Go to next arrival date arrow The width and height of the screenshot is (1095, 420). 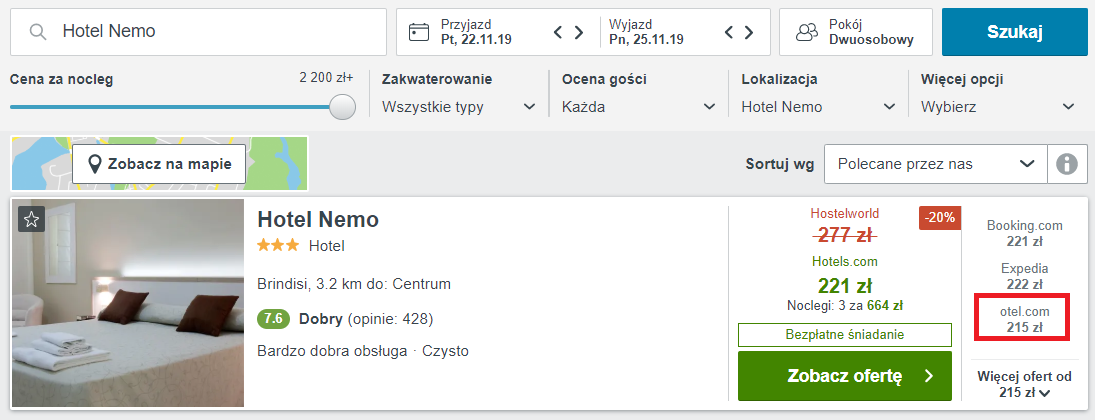click(x=578, y=32)
